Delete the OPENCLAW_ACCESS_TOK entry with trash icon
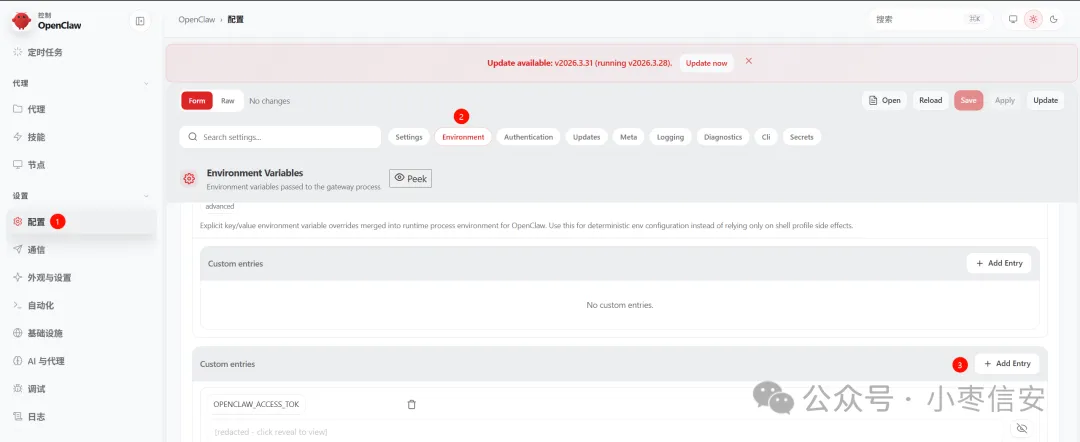Viewport: 1080px width, 442px height. pos(412,405)
